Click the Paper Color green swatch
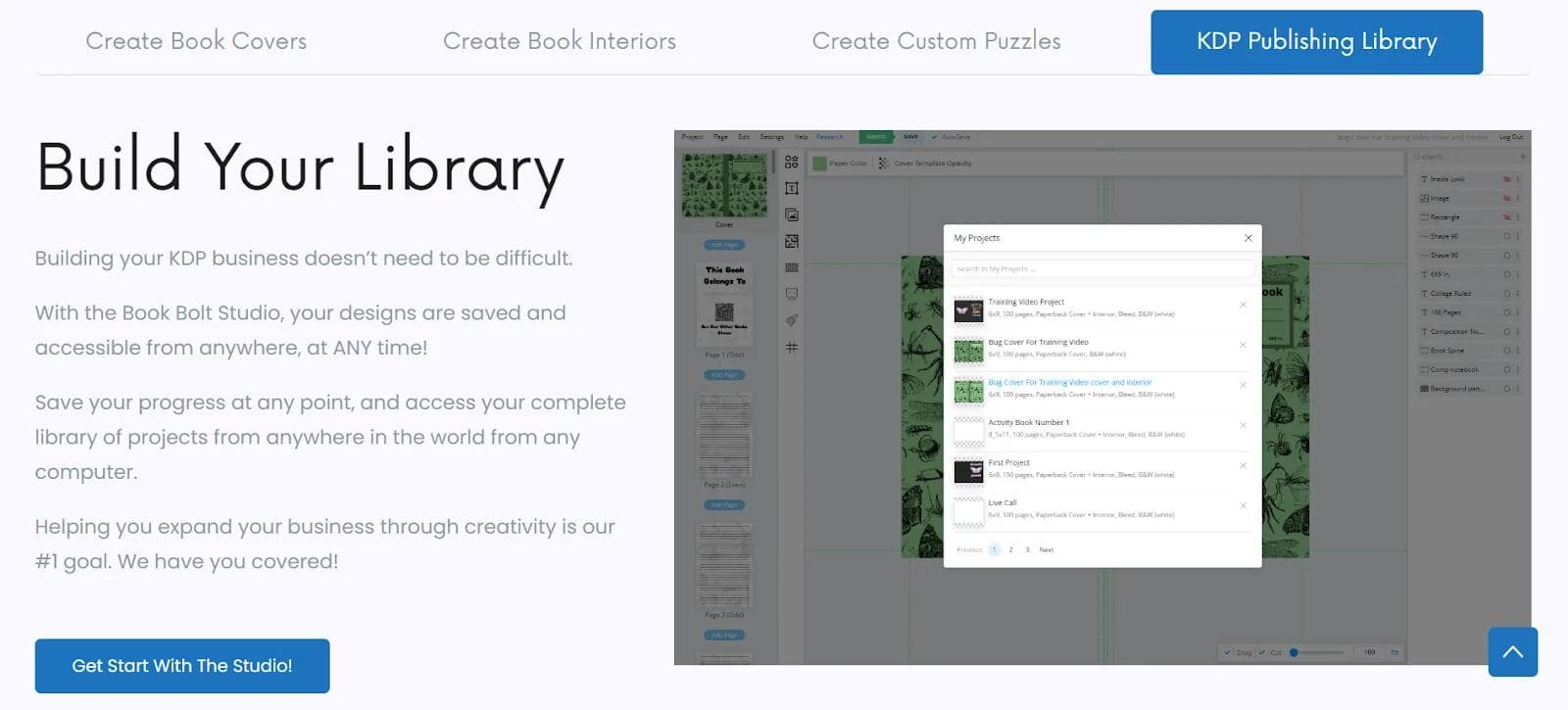The height and width of the screenshot is (710, 1568). 819,164
